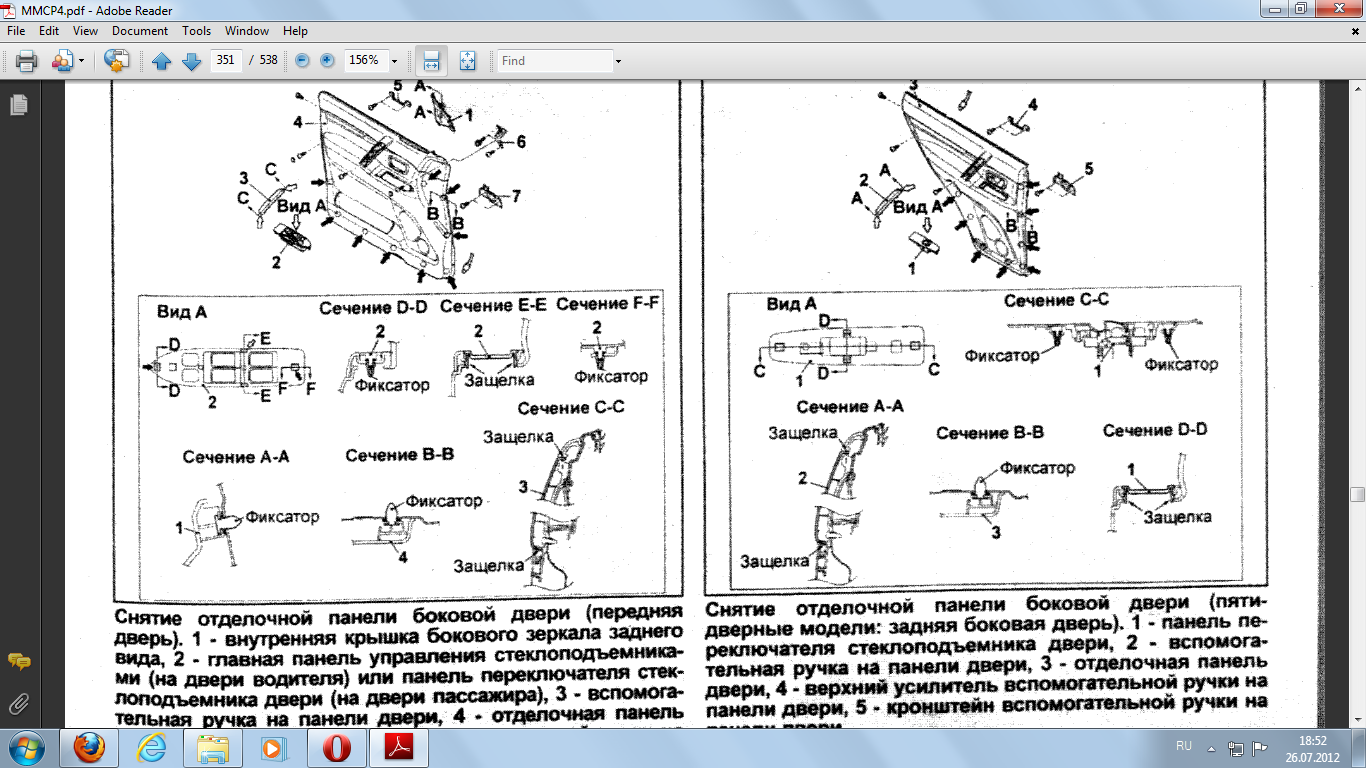Click the heading 'Сечение D-D' in left diagram

[x=373, y=308]
